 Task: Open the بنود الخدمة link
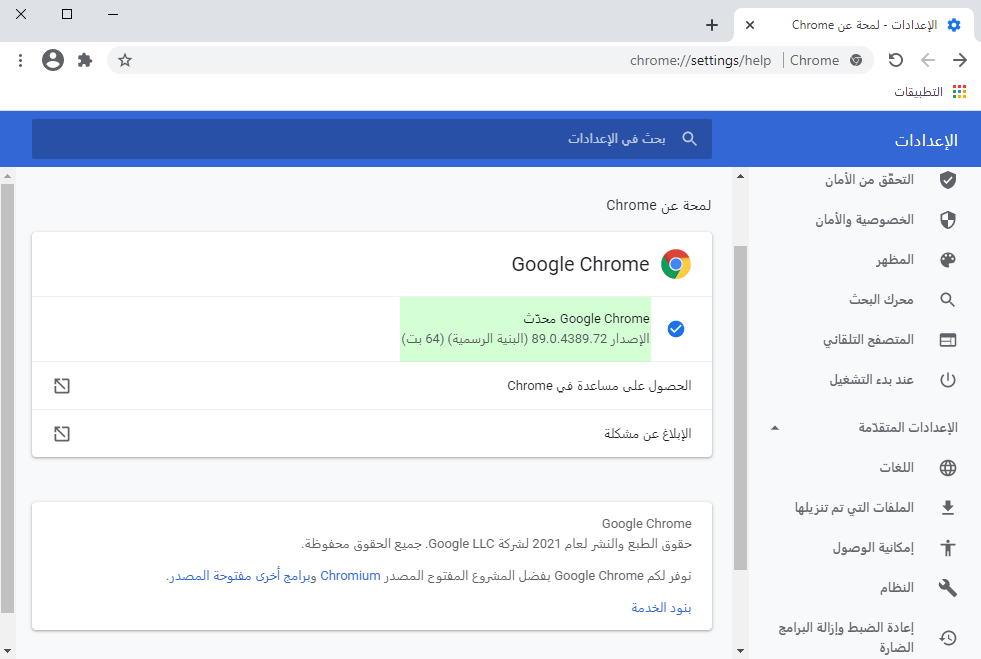pos(661,608)
